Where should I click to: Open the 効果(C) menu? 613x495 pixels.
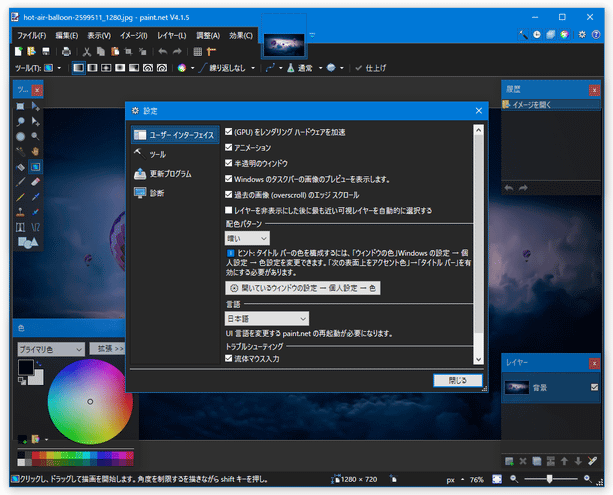pyautogui.click(x=241, y=36)
